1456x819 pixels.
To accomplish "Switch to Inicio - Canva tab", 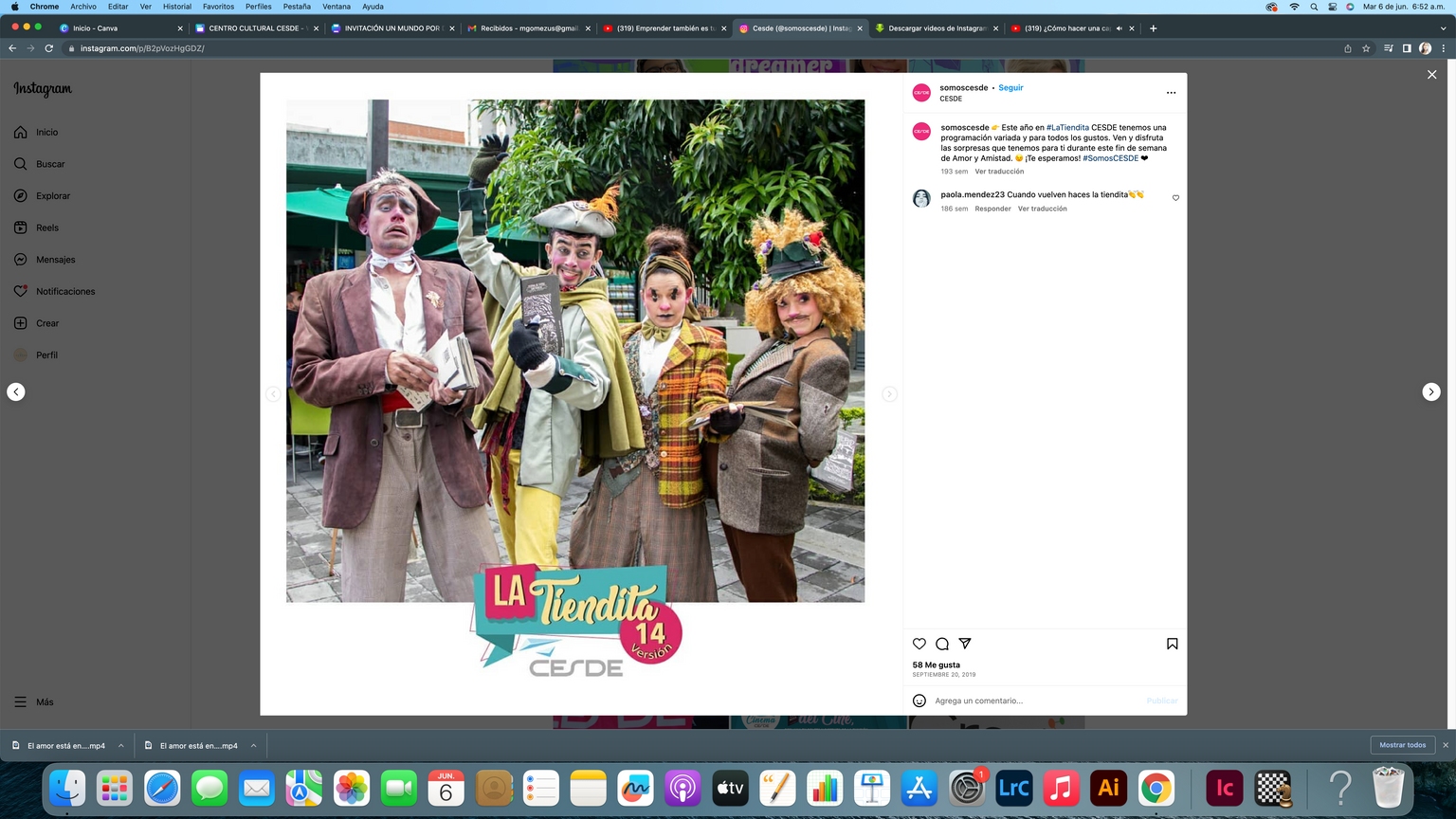I will tap(120, 28).
